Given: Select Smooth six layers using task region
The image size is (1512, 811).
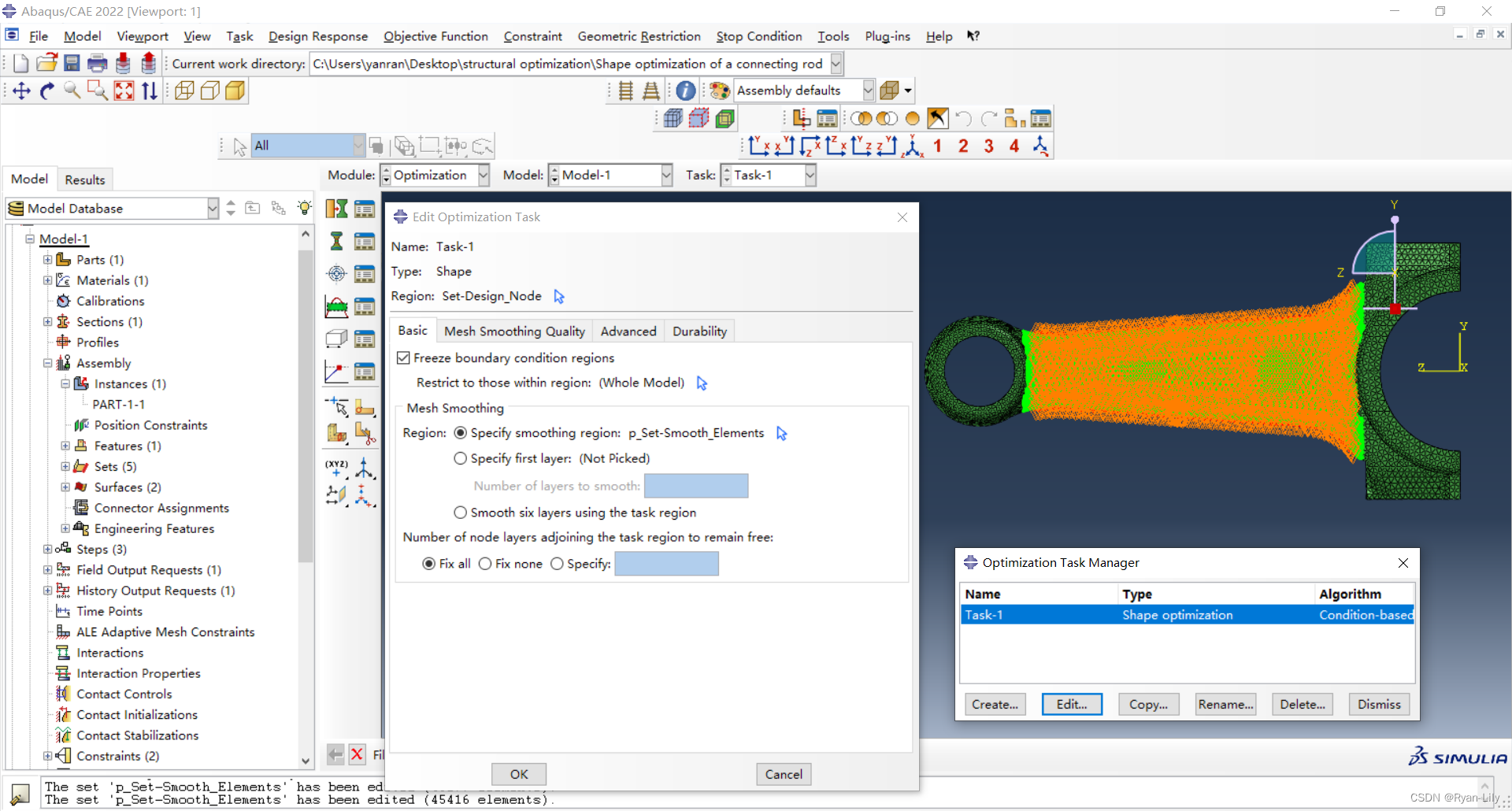Looking at the screenshot, I should coord(461,513).
